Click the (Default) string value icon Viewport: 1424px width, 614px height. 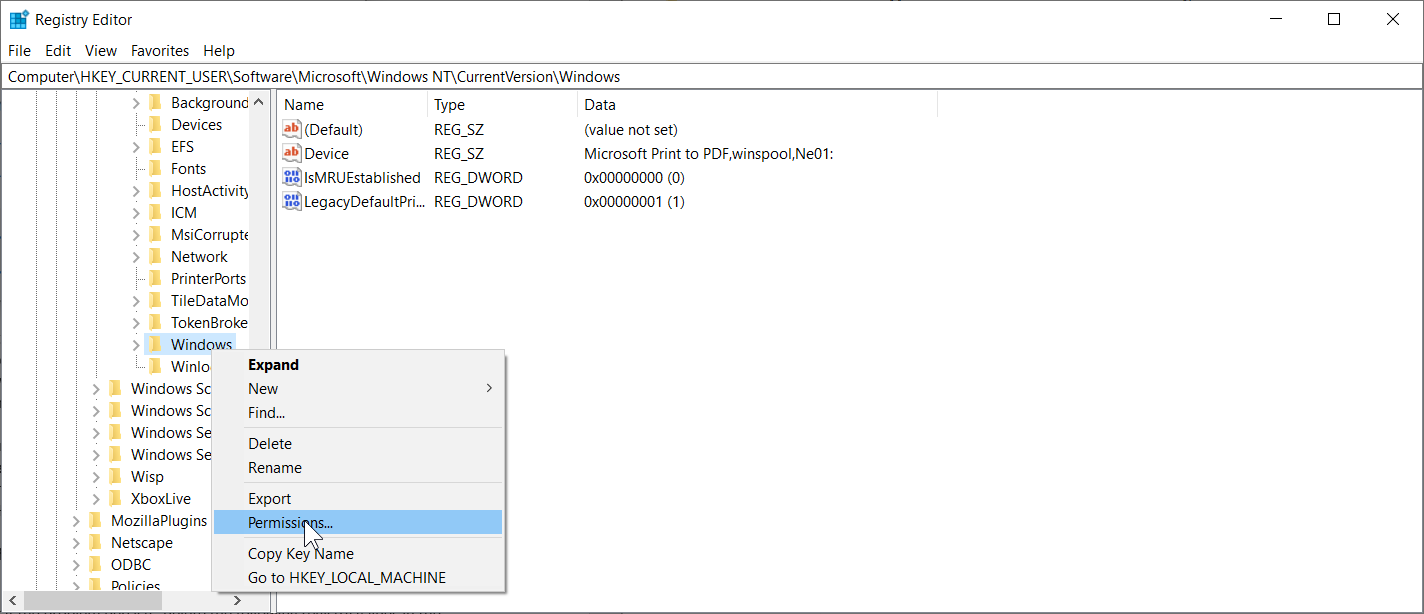[x=292, y=129]
